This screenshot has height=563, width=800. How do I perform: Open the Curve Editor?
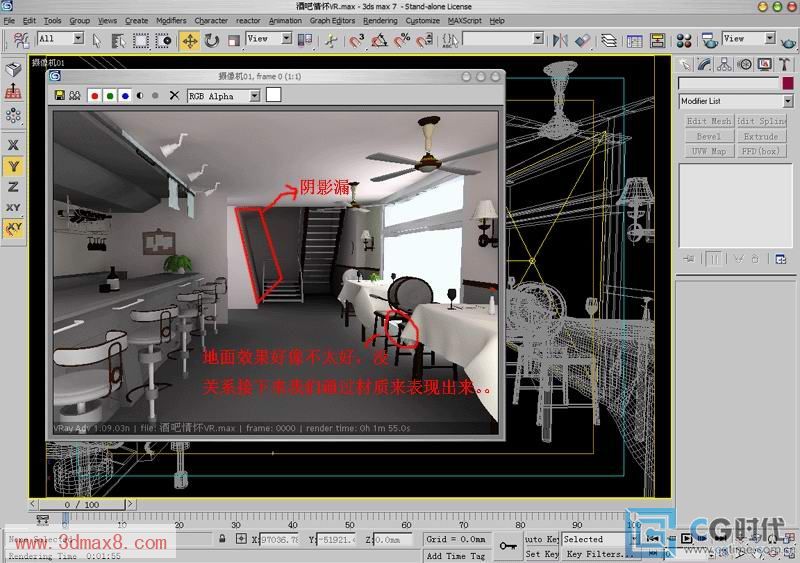point(634,41)
